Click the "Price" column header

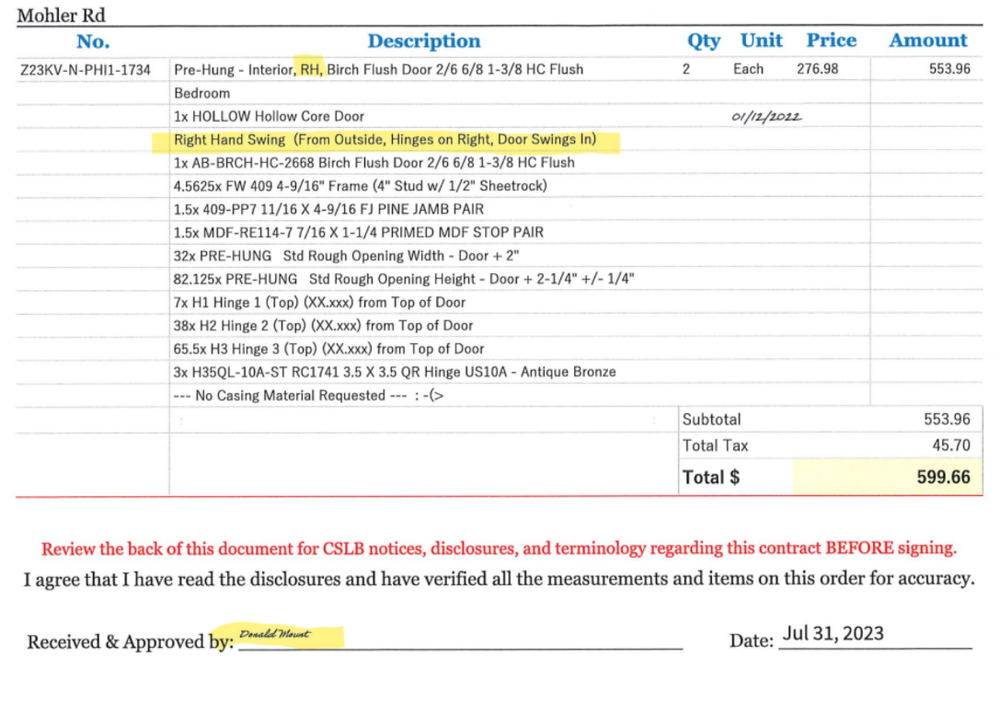(x=831, y=41)
